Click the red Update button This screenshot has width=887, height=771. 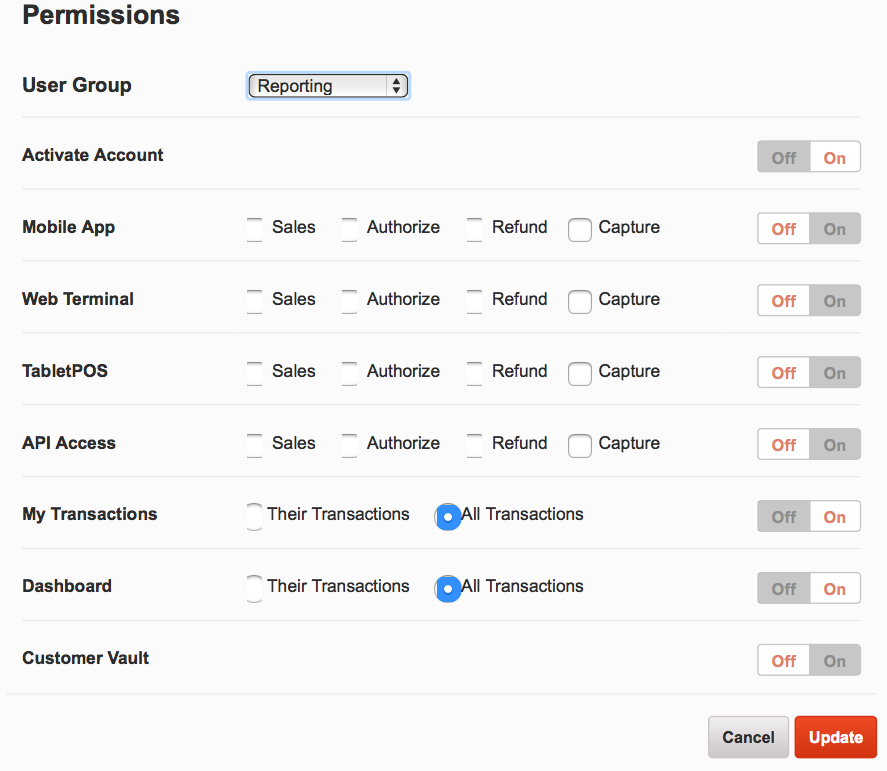[x=836, y=737]
